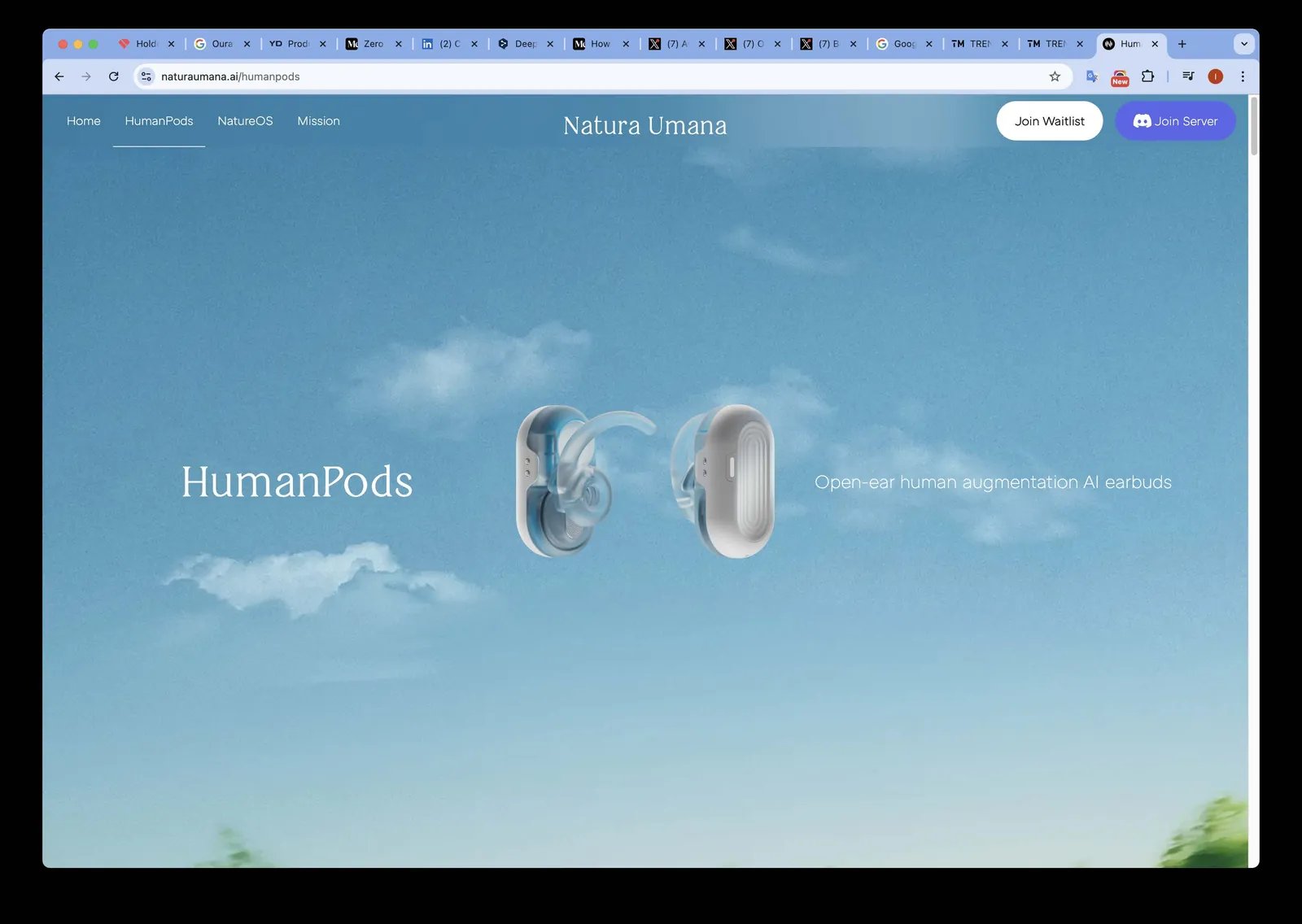1302x924 pixels.
Task: Select the HumanPods nav link
Action: 159,121
